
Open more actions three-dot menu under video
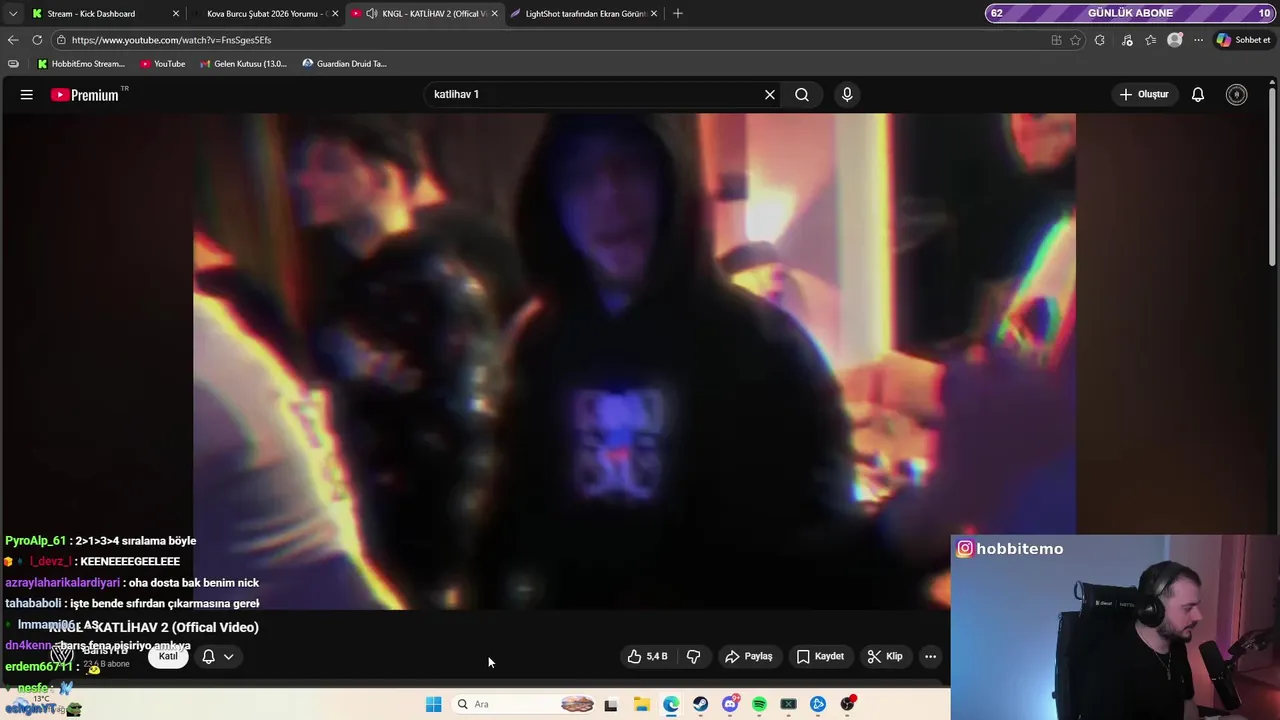click(930, 656)
